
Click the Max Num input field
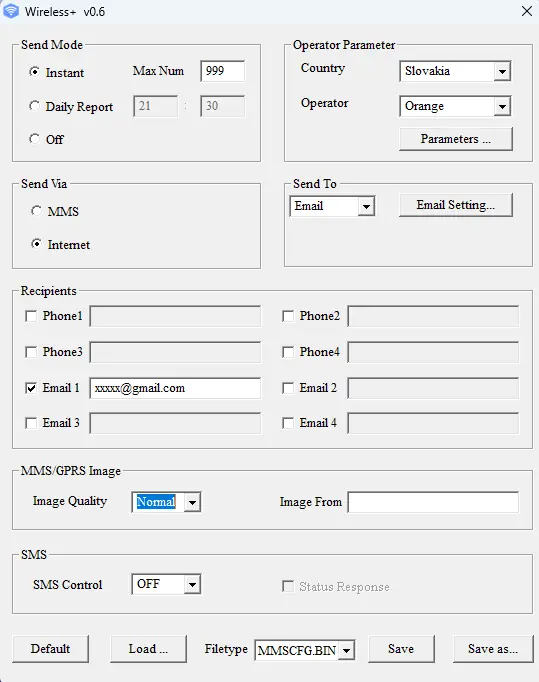tap(222, 71)
